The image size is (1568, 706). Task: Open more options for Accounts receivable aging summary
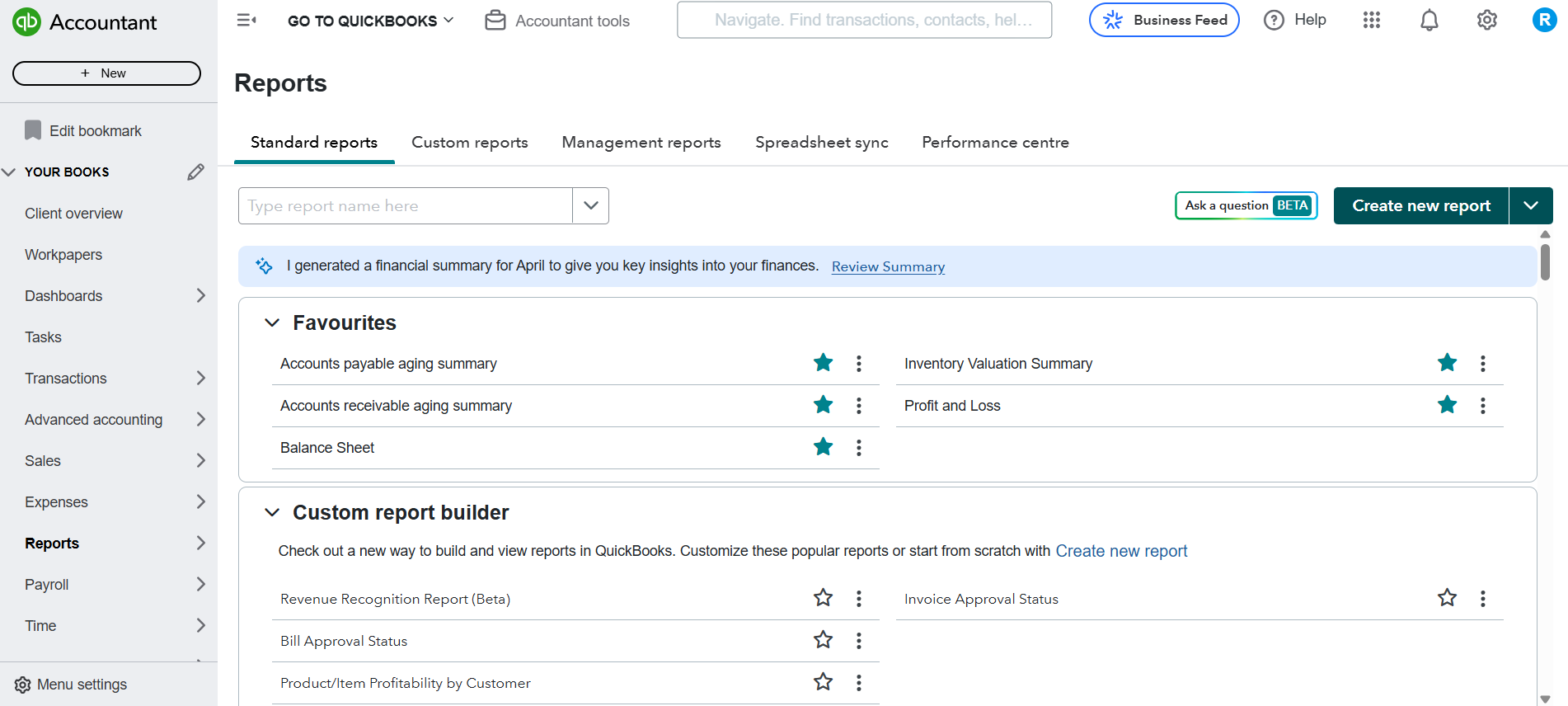[x=859, y=406]
